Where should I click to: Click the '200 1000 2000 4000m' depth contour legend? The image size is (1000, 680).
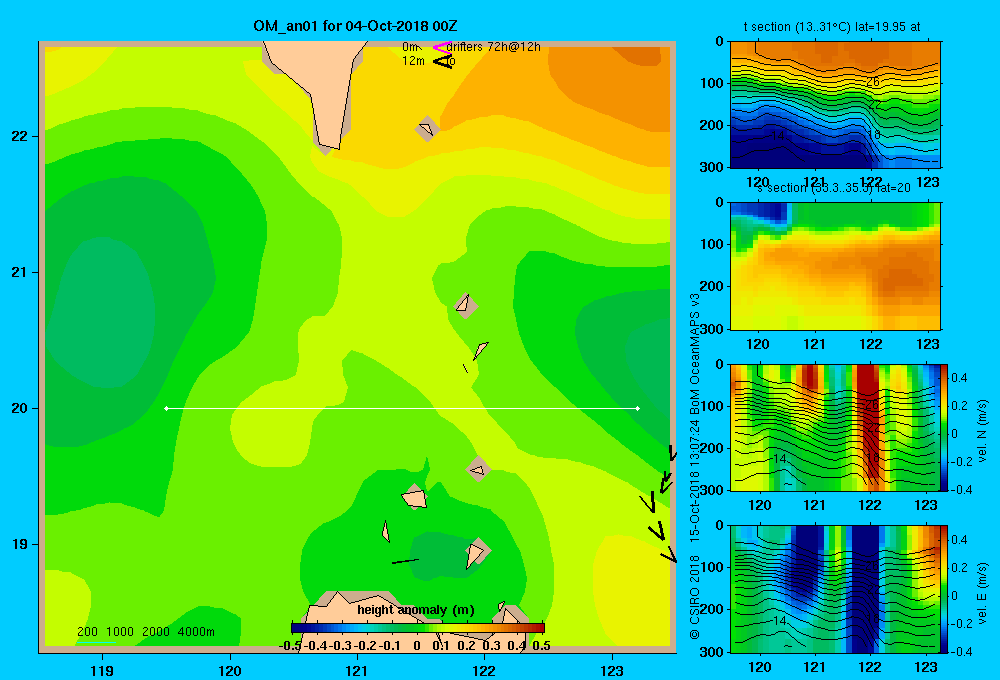pos(145,632)
